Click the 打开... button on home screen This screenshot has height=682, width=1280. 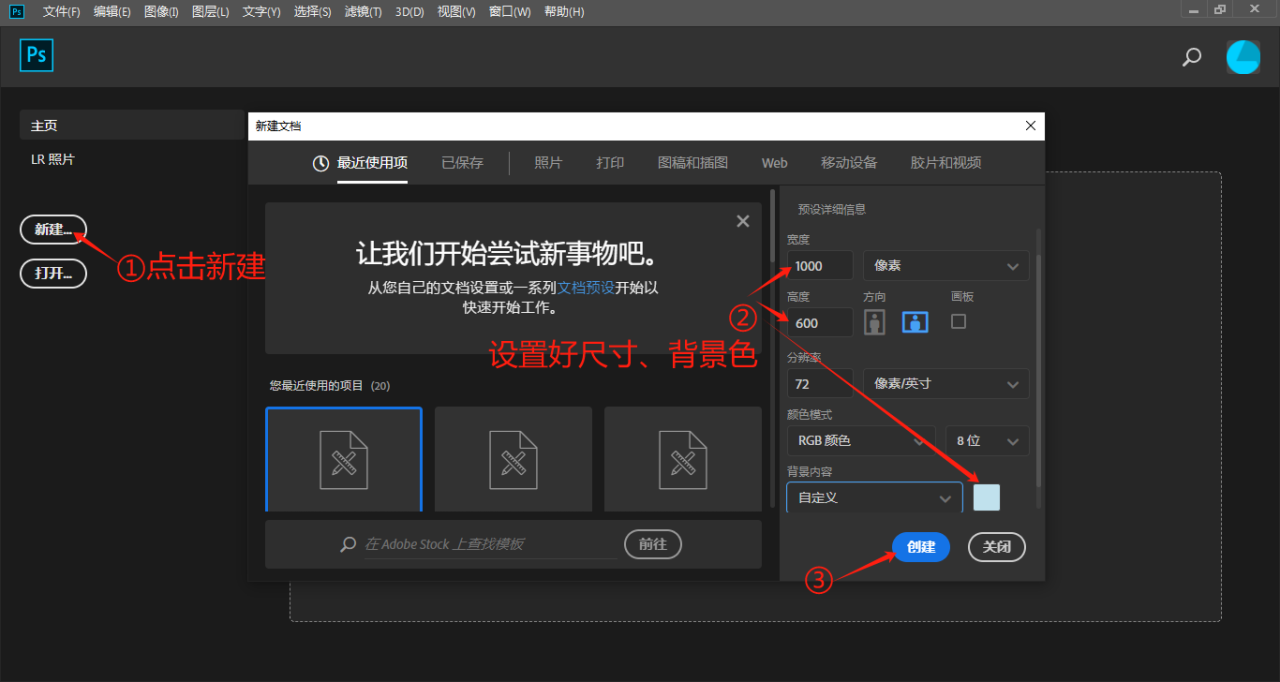[x=53, y=274]
